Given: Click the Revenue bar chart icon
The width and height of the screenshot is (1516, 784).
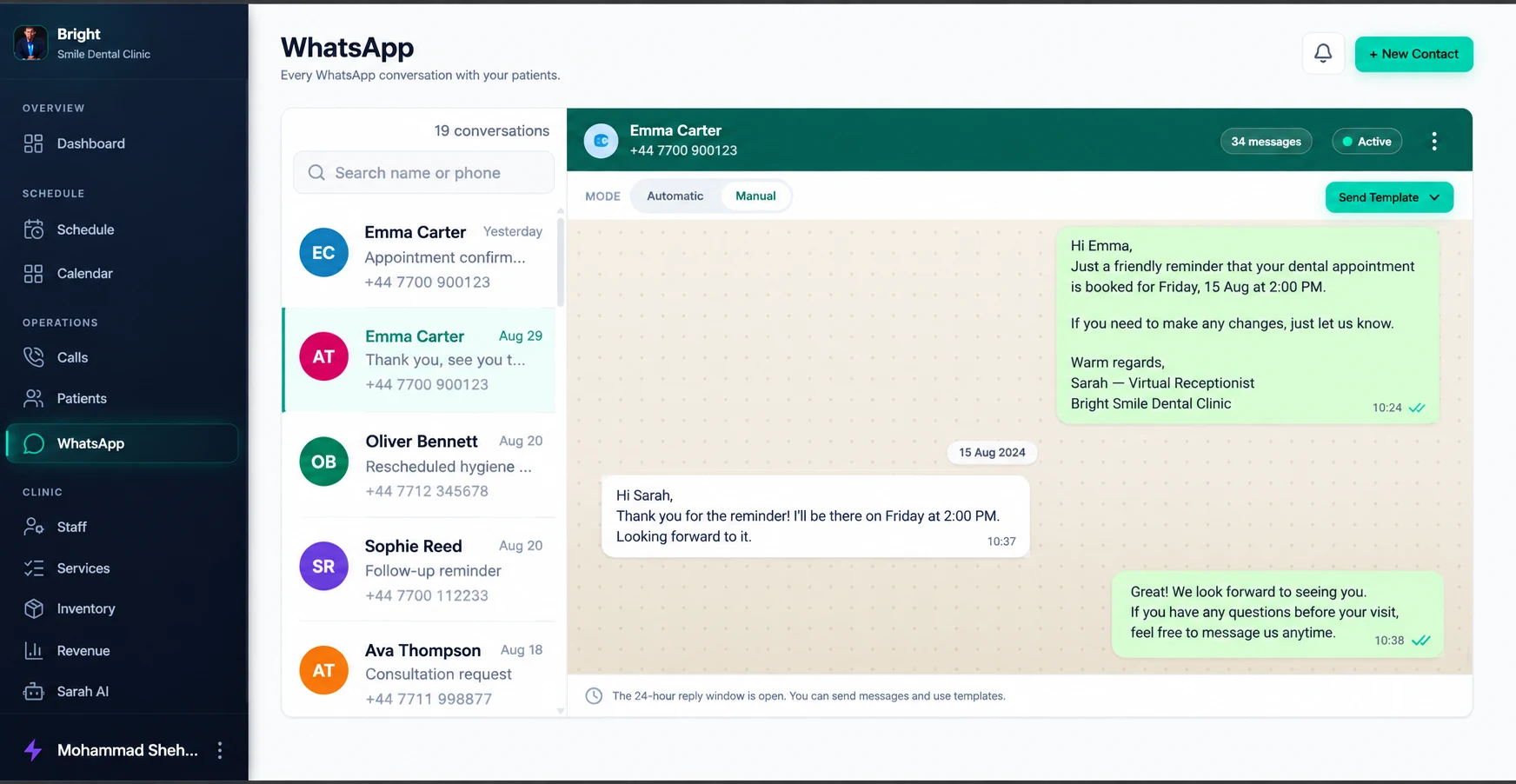Looking at the screenshot, I should click(x=33, y=650).
